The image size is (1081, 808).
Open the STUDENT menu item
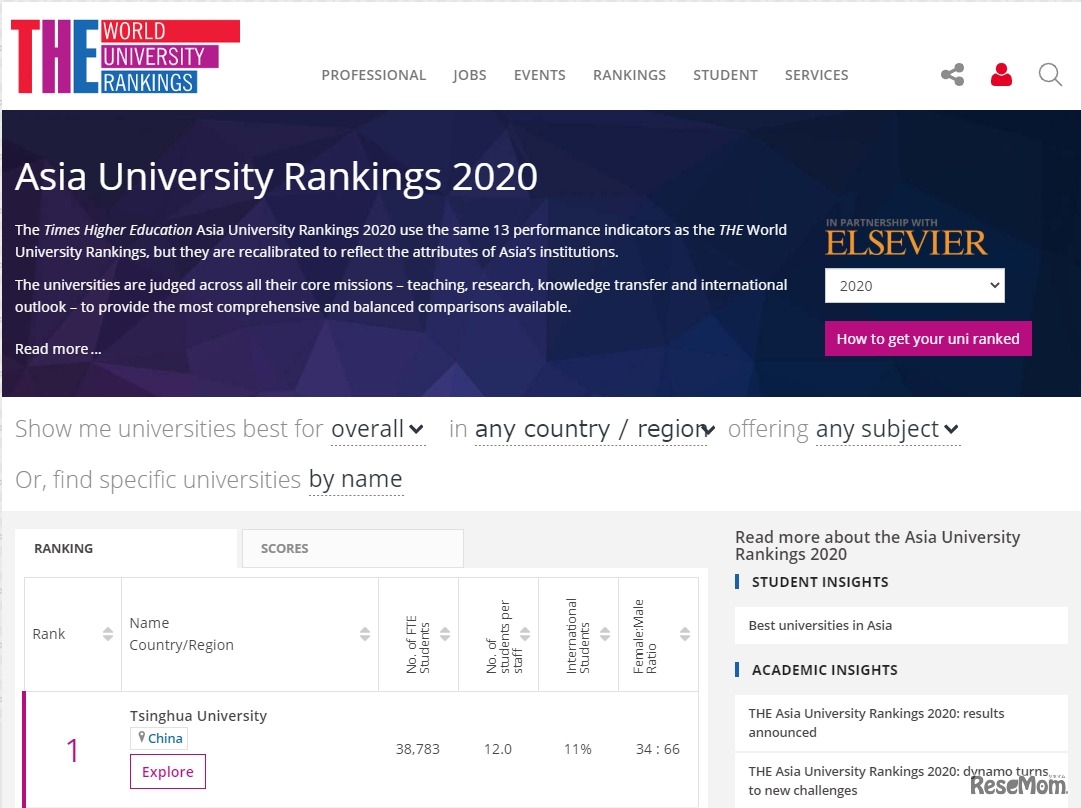click(725, 75)
